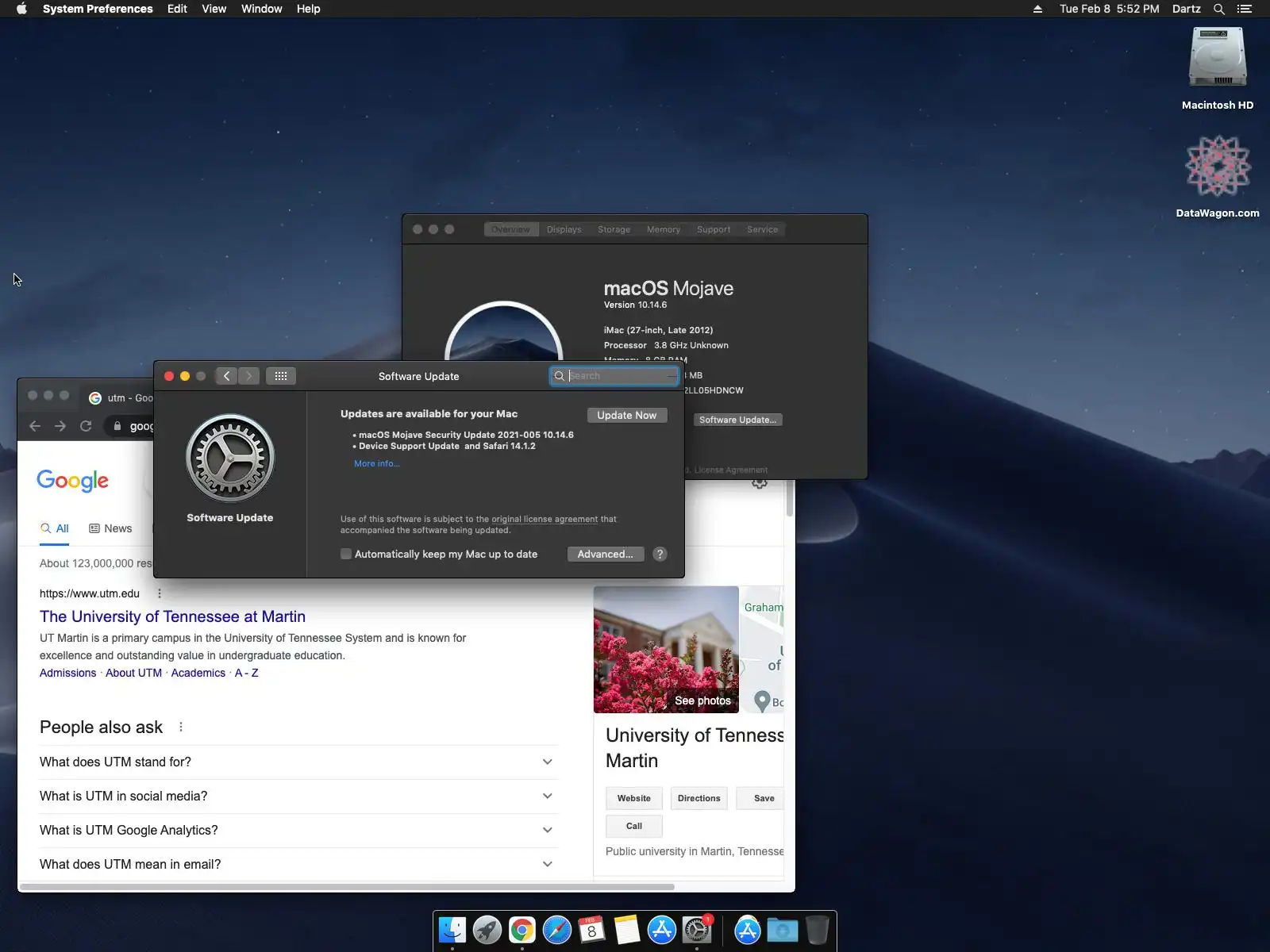Switch to Memory tab in About This Mac
1270x952 pixels.
click(664, 229)
